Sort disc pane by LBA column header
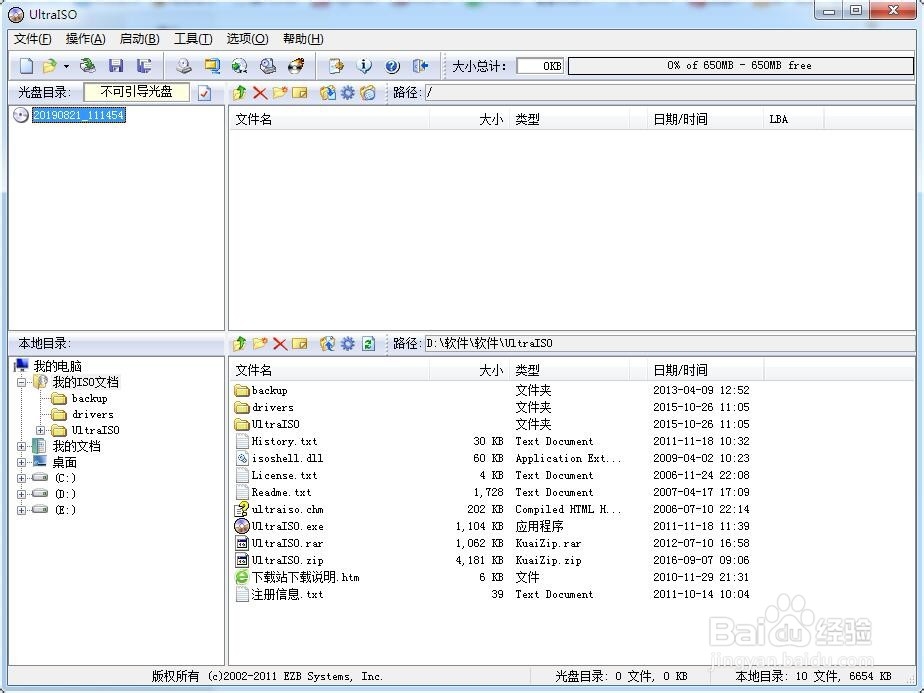 tap(794, 120)
